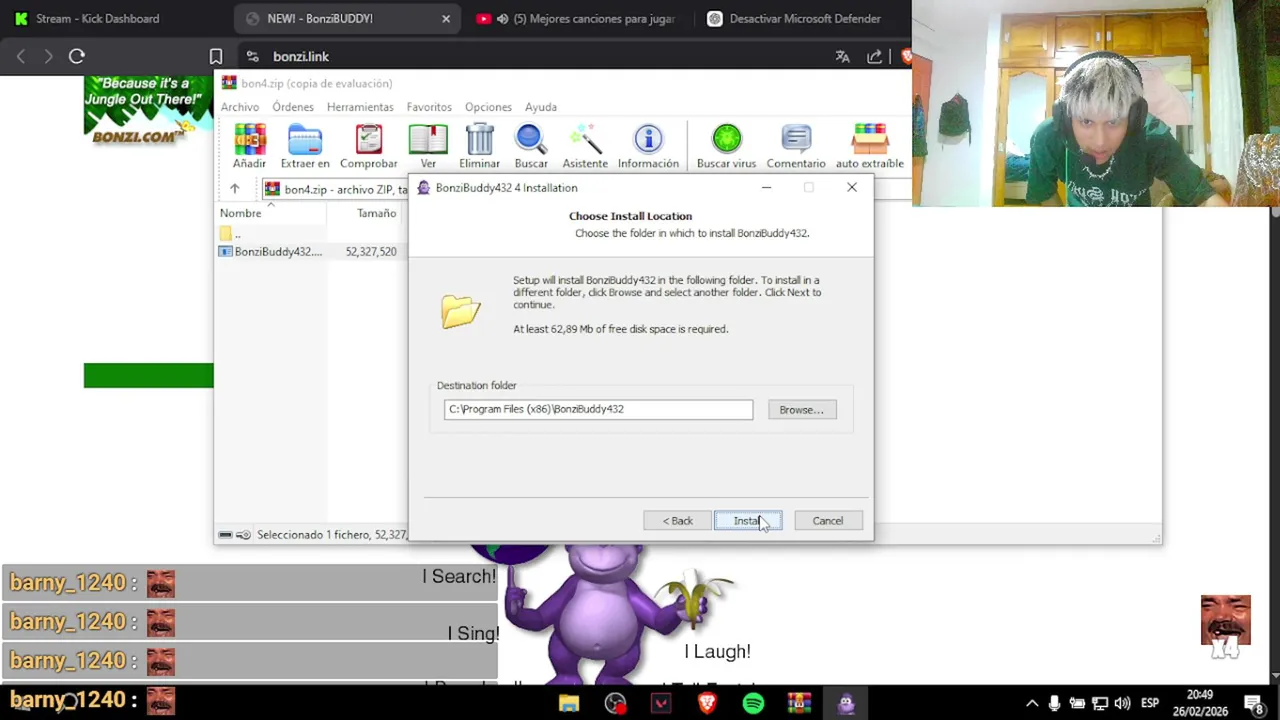
Task: Click WinRAR Ver icon
Action: [x=428, y=146]
